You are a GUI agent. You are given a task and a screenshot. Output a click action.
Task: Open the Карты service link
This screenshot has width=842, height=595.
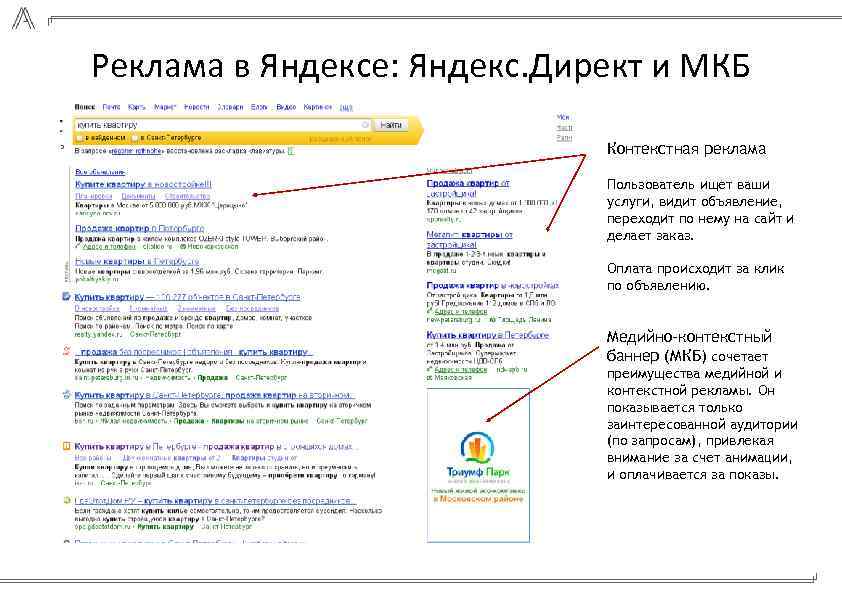click(x=137, y=107)
